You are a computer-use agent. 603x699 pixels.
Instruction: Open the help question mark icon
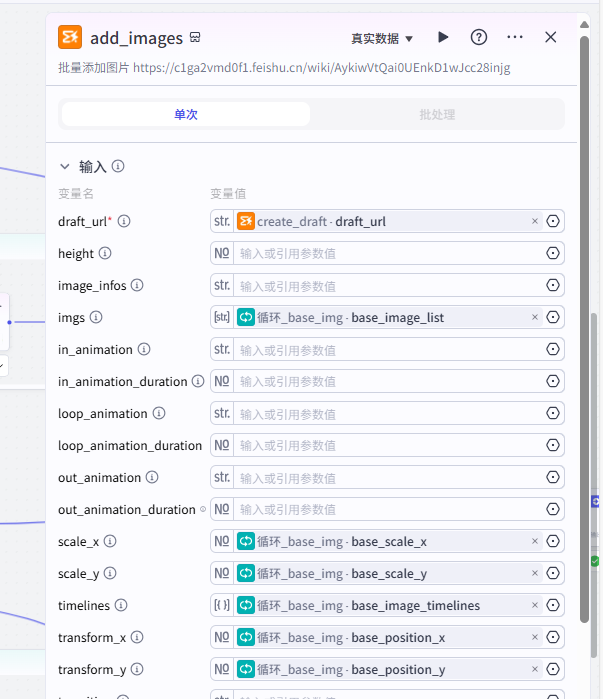click(x=479, y=37)
